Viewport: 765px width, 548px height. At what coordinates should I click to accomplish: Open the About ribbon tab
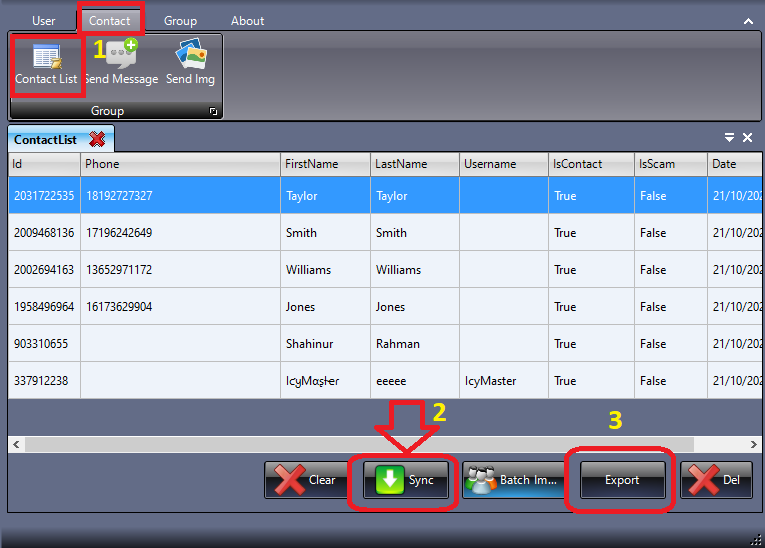point(247,21)
